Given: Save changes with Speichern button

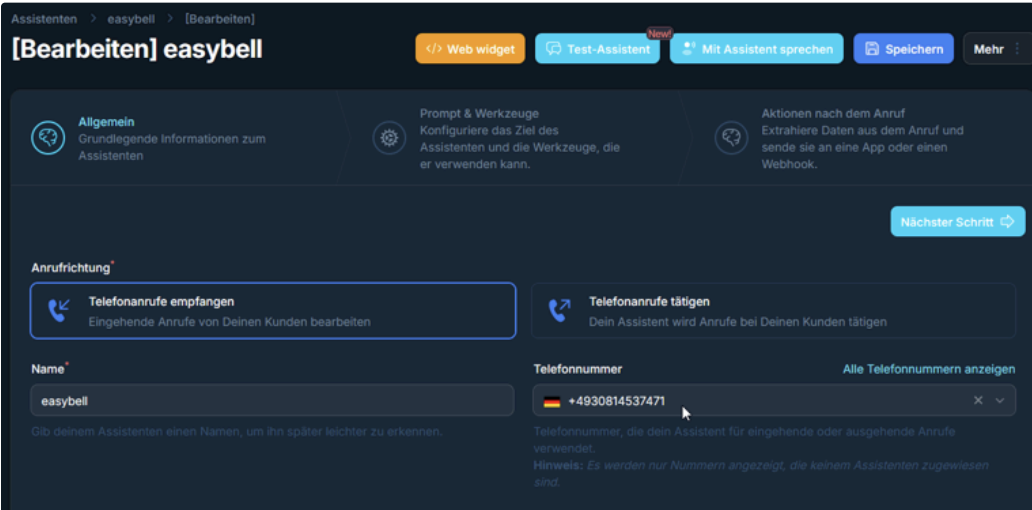Looking at the screenshot, I should pyautogui.click(x=903, y=49).
